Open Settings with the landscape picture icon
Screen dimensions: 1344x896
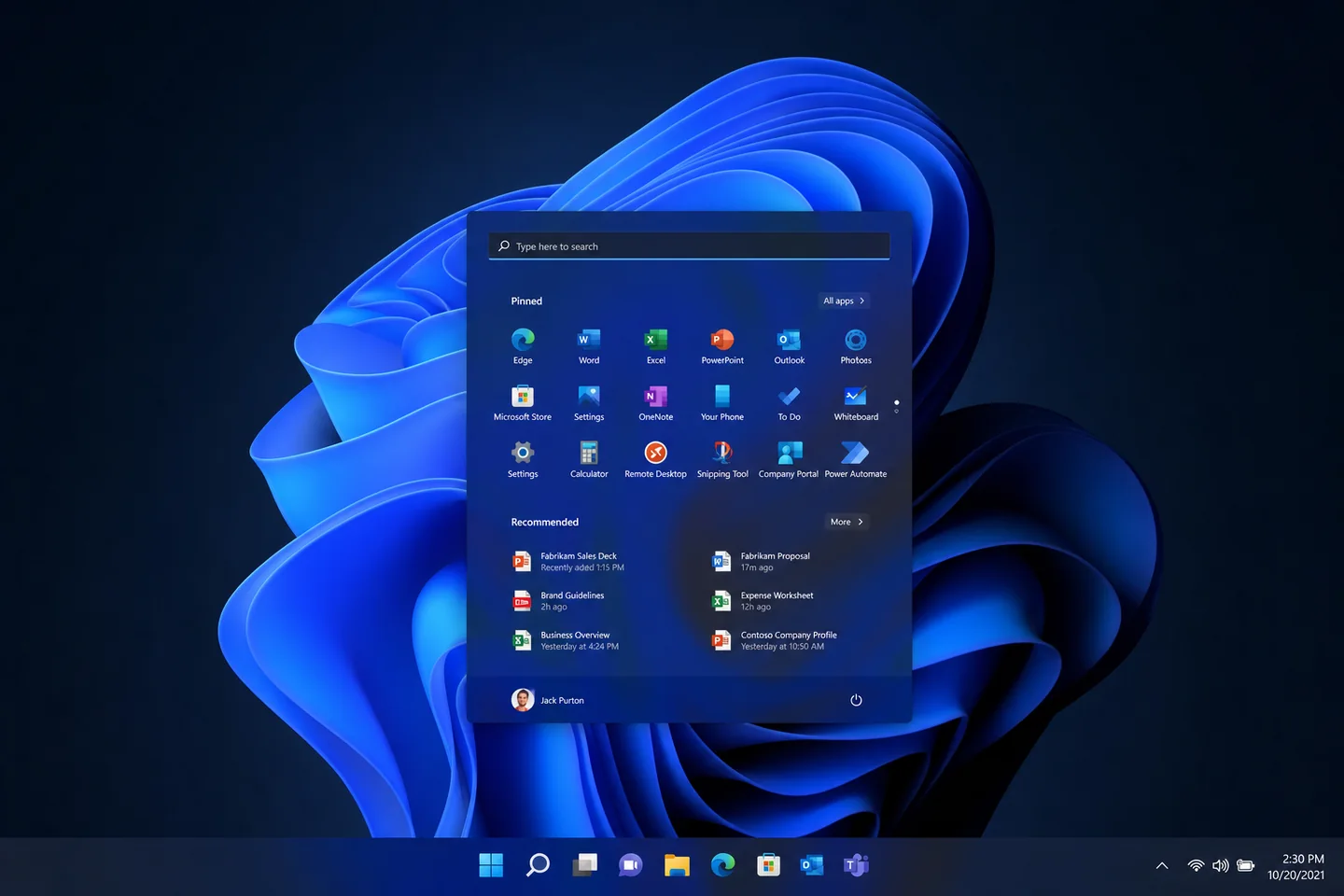pyautogui.click(x=589, y=403)
